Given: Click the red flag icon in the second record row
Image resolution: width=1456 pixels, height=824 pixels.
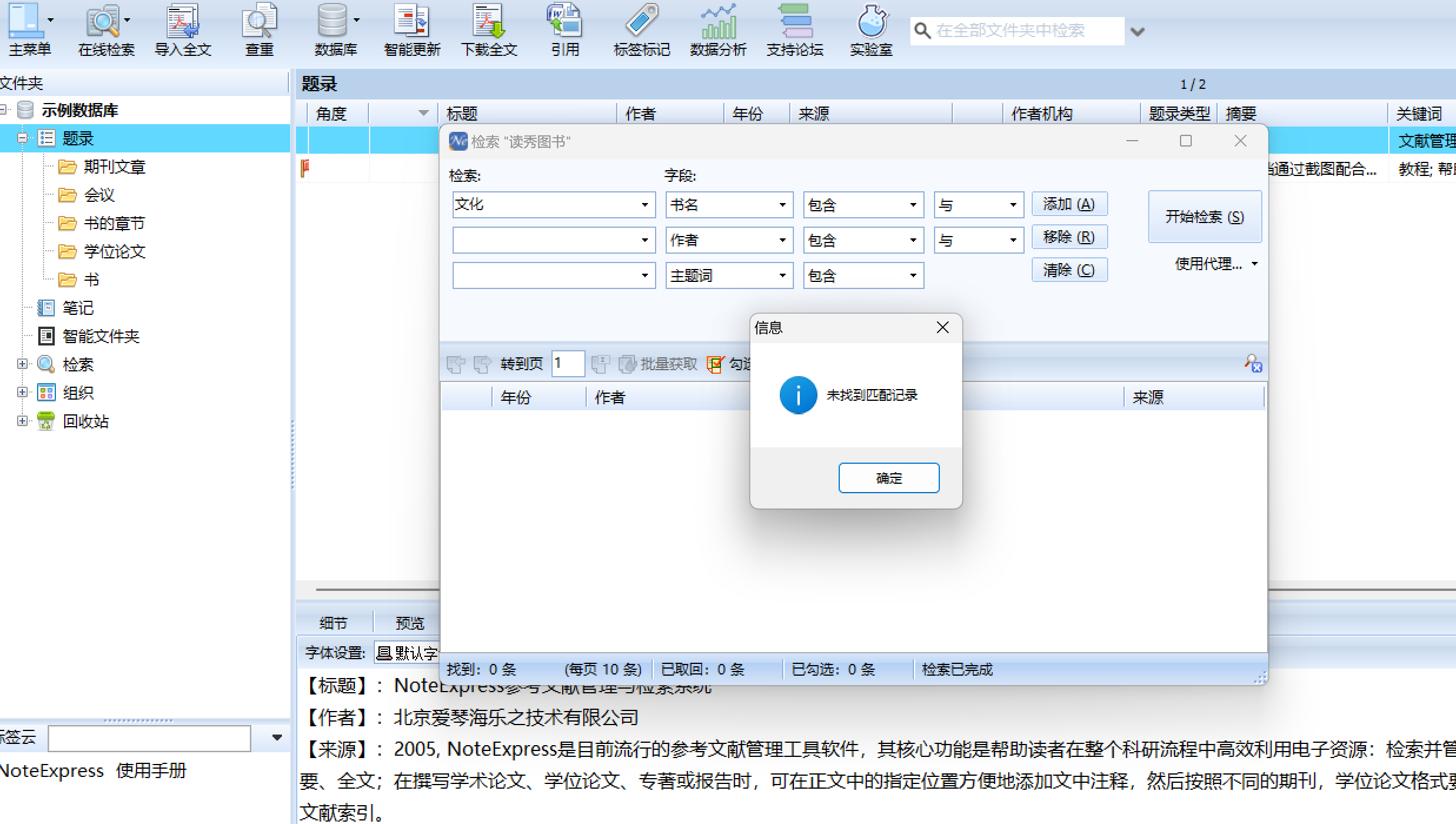Looking at the screenshot, I should tap(305, 168).
